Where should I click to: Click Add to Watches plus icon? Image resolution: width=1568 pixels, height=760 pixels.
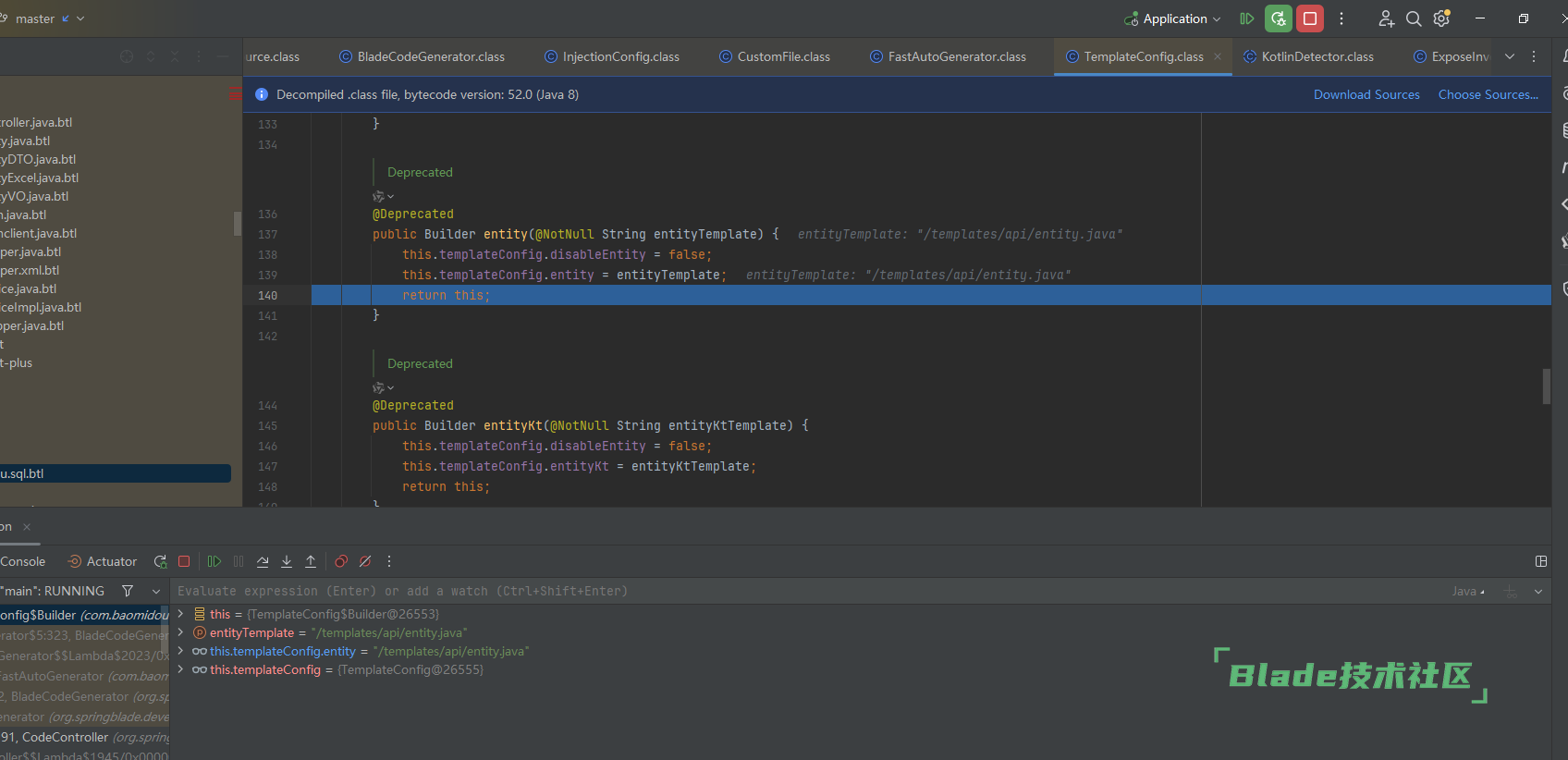pos(1511,592)
